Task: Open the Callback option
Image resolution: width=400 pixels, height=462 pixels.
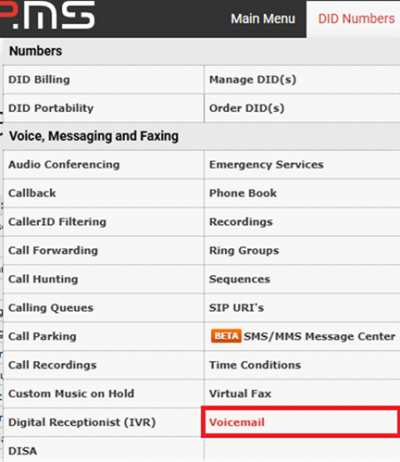Action: point(32,193)
